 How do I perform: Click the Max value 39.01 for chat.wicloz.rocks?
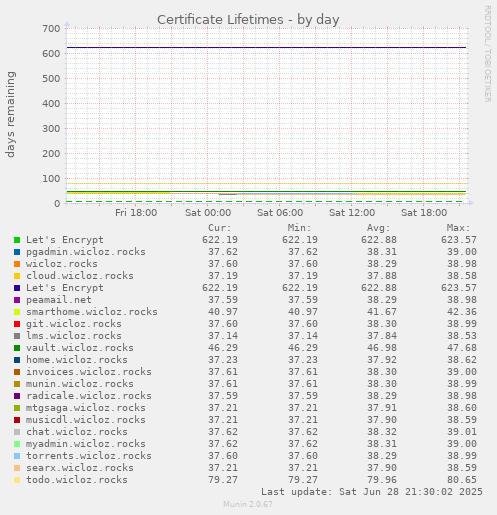462,432
